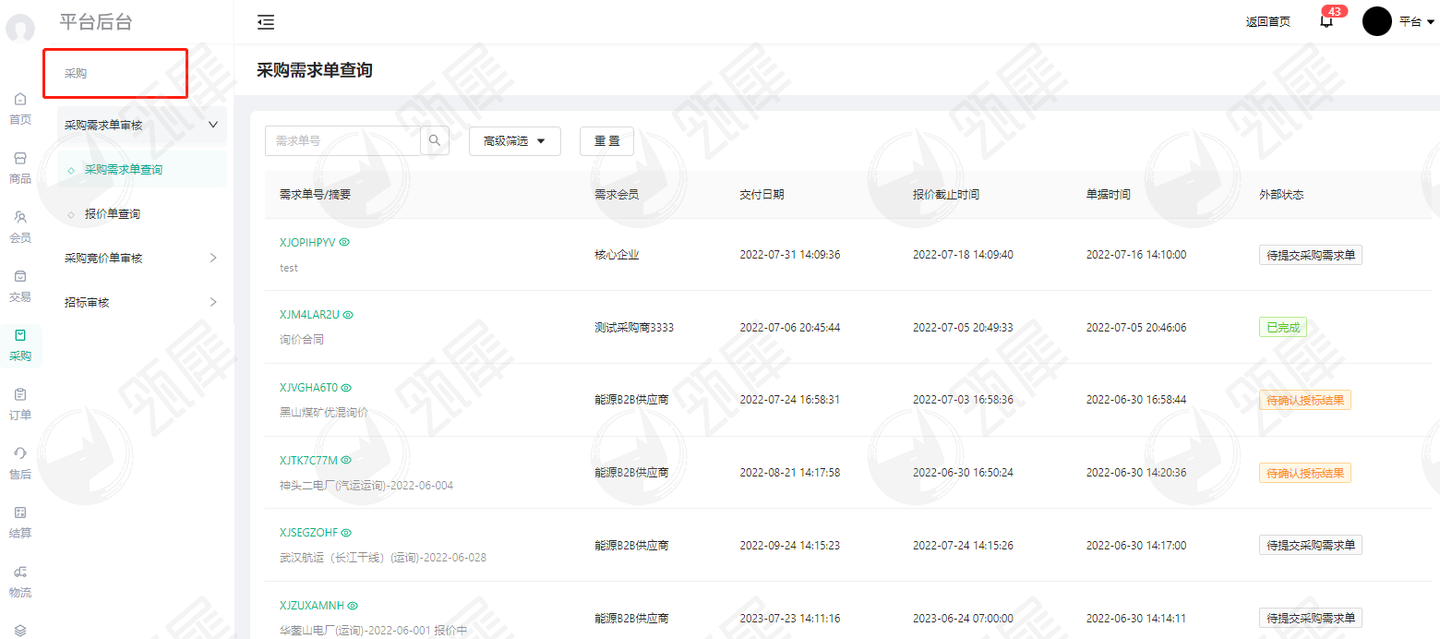Click the 需求会员 column header
The image size is (1440, 639).
617,194
